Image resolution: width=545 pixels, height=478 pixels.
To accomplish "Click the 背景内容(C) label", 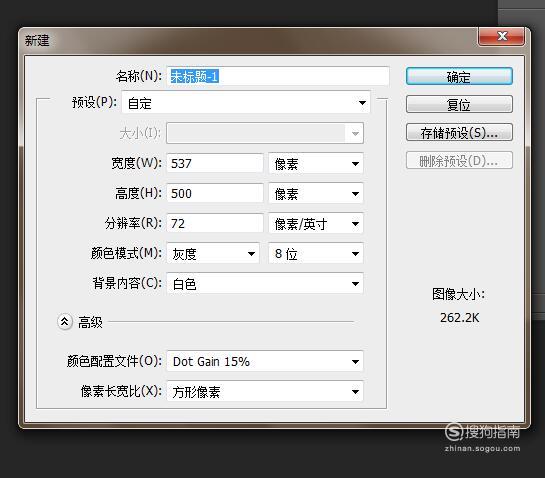I will pos(127,283).
